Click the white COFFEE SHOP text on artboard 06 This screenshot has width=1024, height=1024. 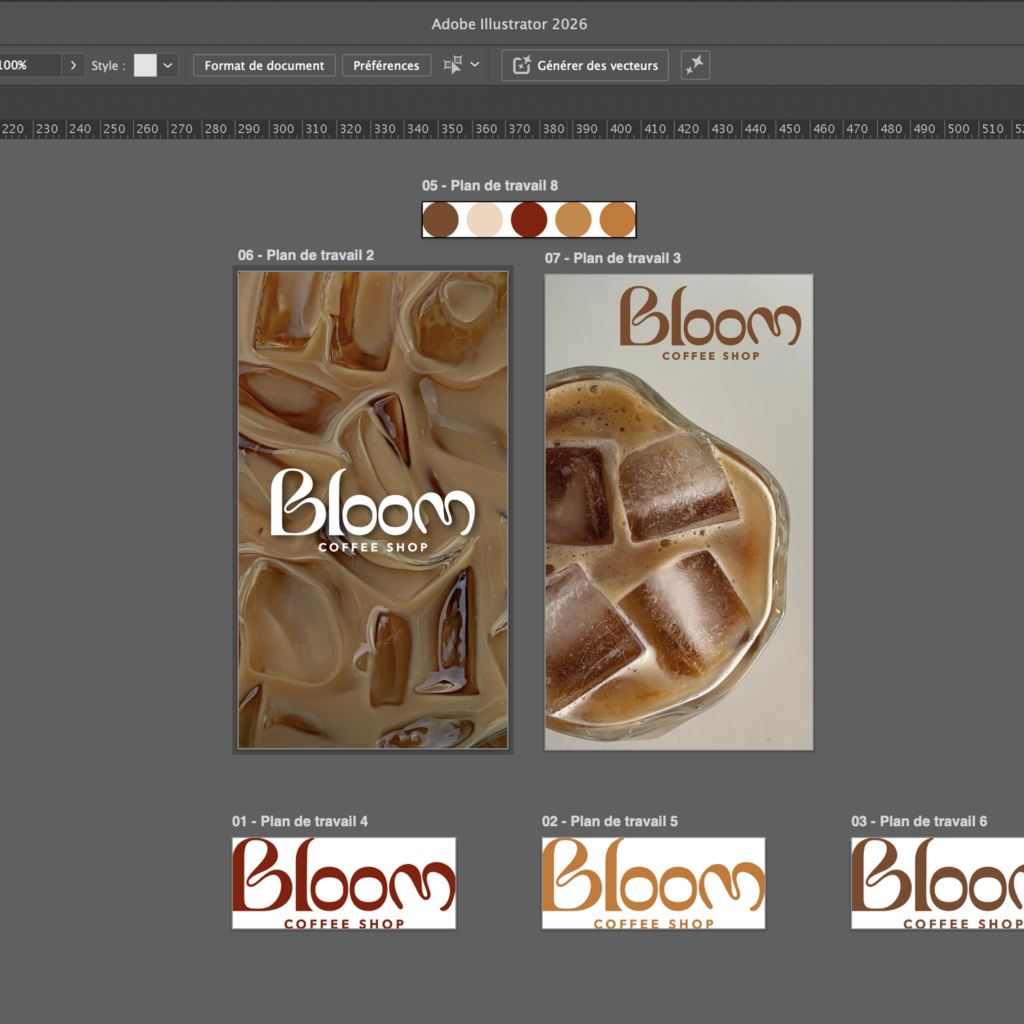coord(373,547)
